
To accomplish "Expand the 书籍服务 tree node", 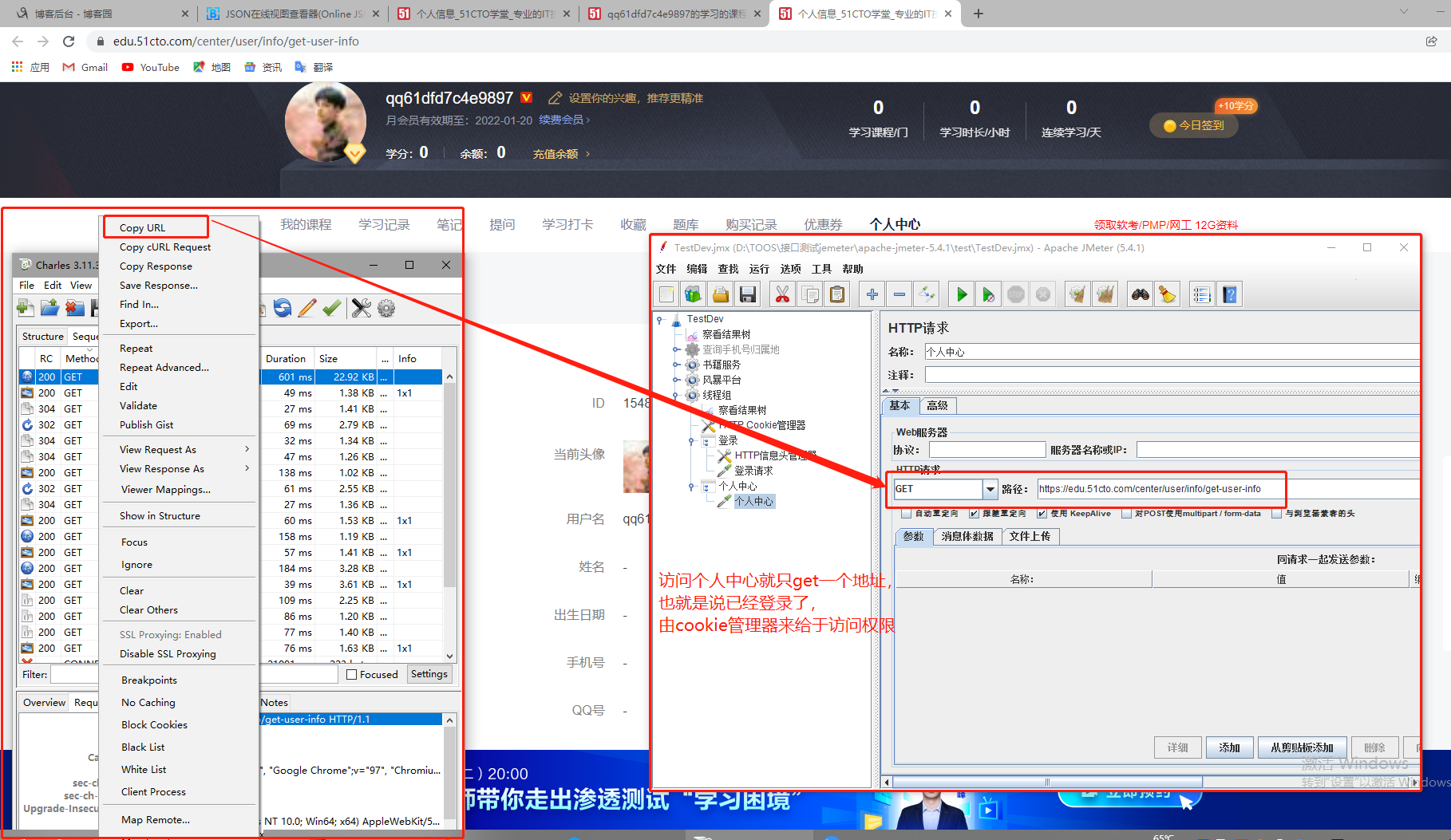I will pos(676,365).
